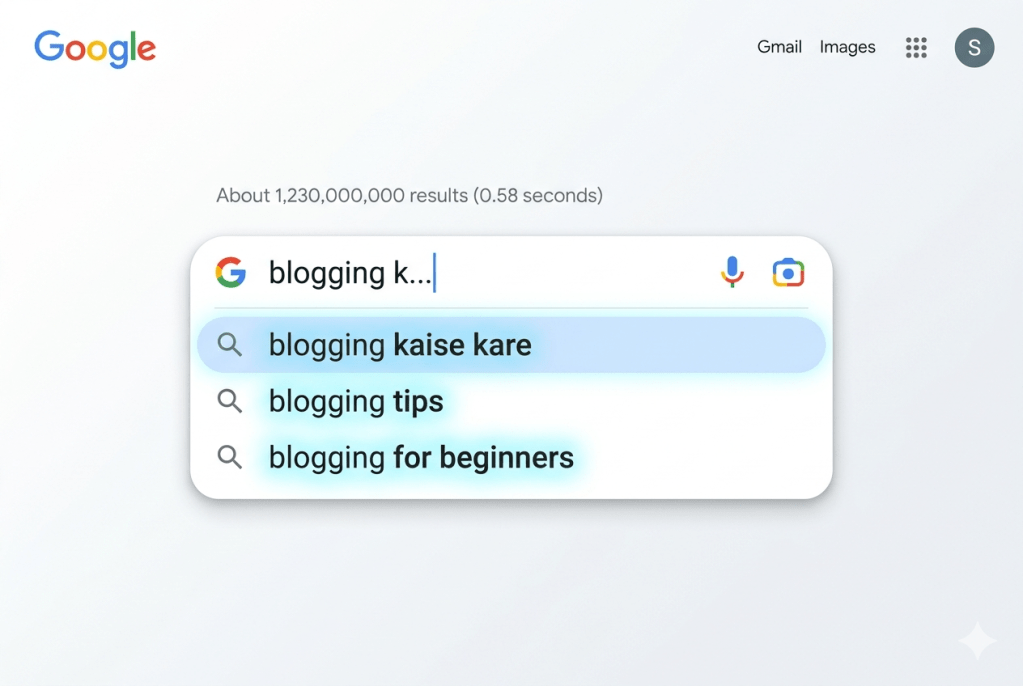Open the Google homepage logo
1023x686 pixels.
tap(94, 48)
